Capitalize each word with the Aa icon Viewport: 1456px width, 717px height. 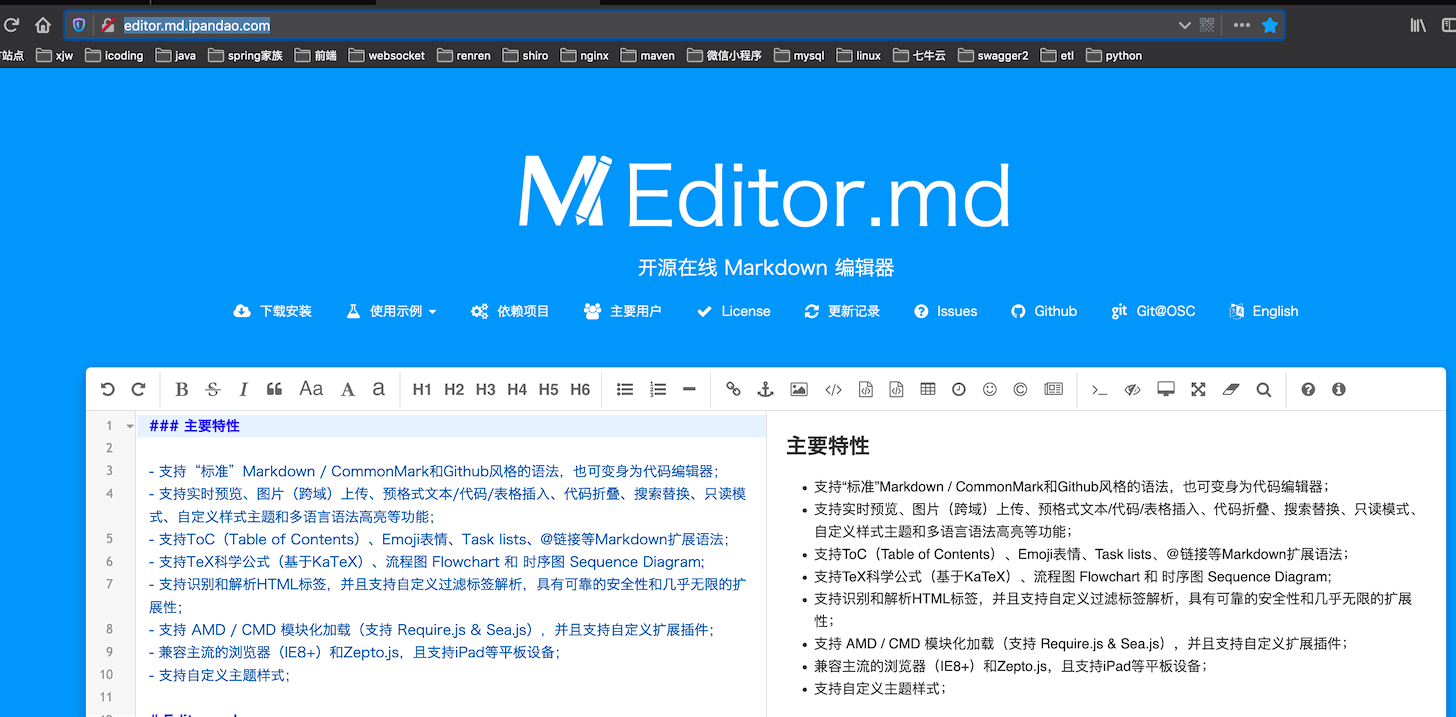pyautogui.click(x=311, y=389)
